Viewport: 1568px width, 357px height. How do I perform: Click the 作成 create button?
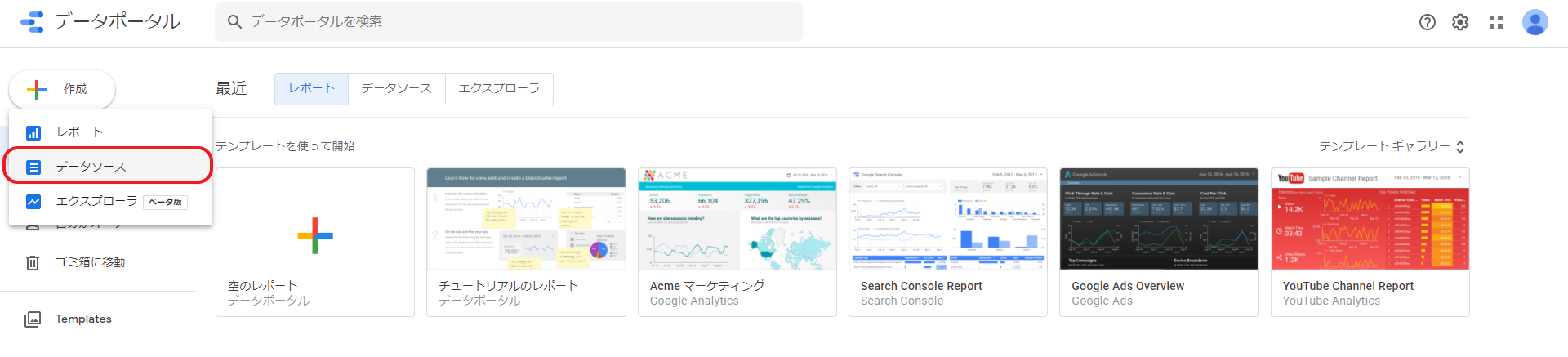pos(62,89)
